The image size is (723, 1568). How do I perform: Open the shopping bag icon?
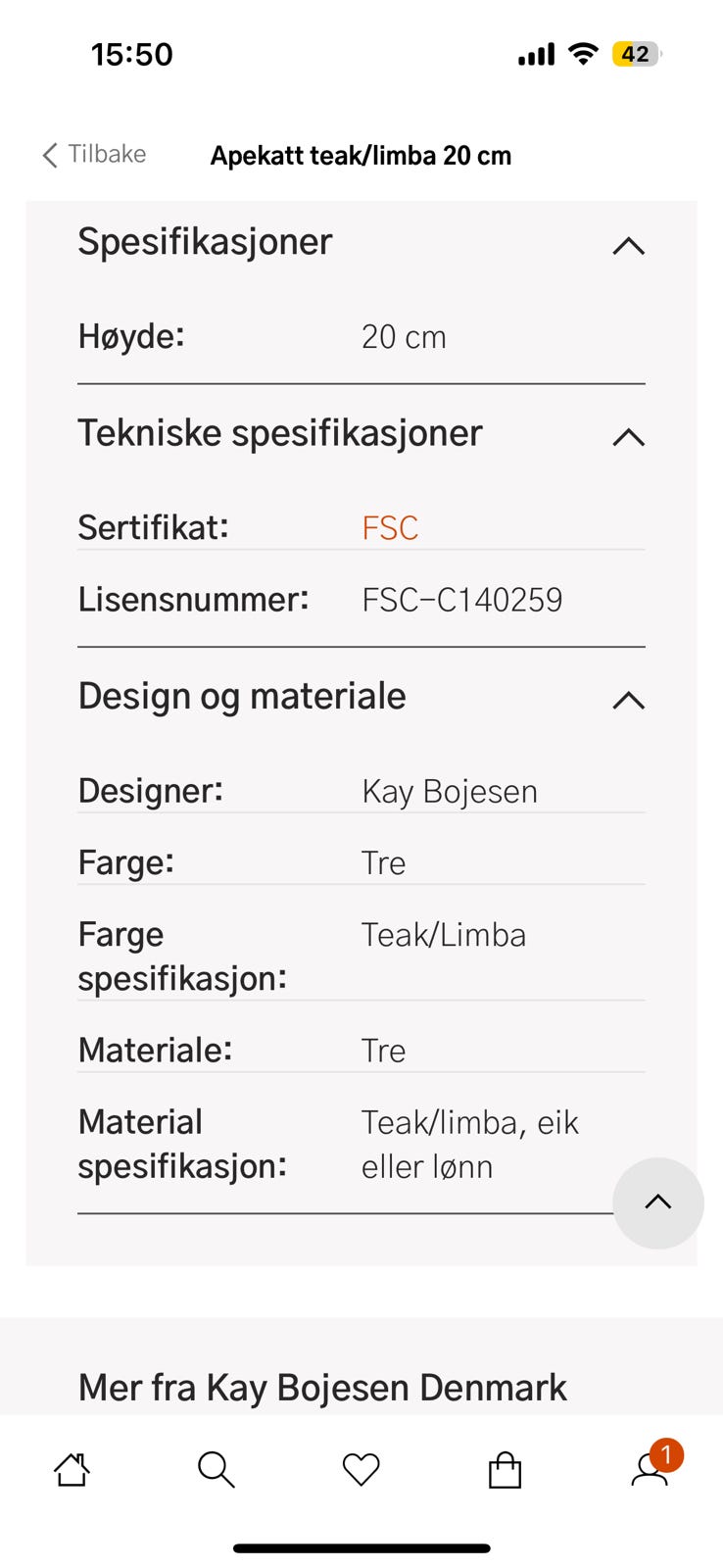pyautogui.click(x=505, y=1470)
